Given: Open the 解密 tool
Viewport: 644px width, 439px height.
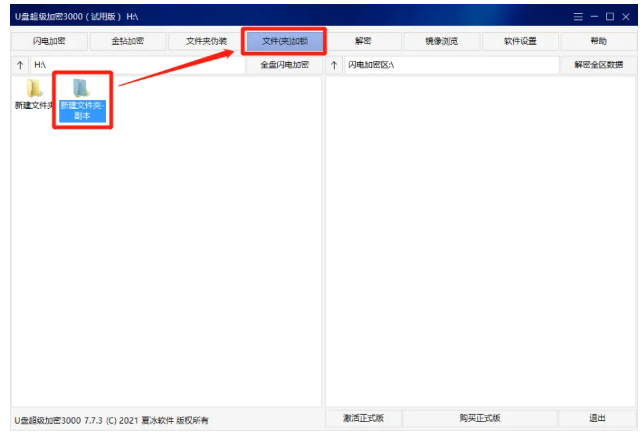Looking at the screenshot, I should point(363,41).
